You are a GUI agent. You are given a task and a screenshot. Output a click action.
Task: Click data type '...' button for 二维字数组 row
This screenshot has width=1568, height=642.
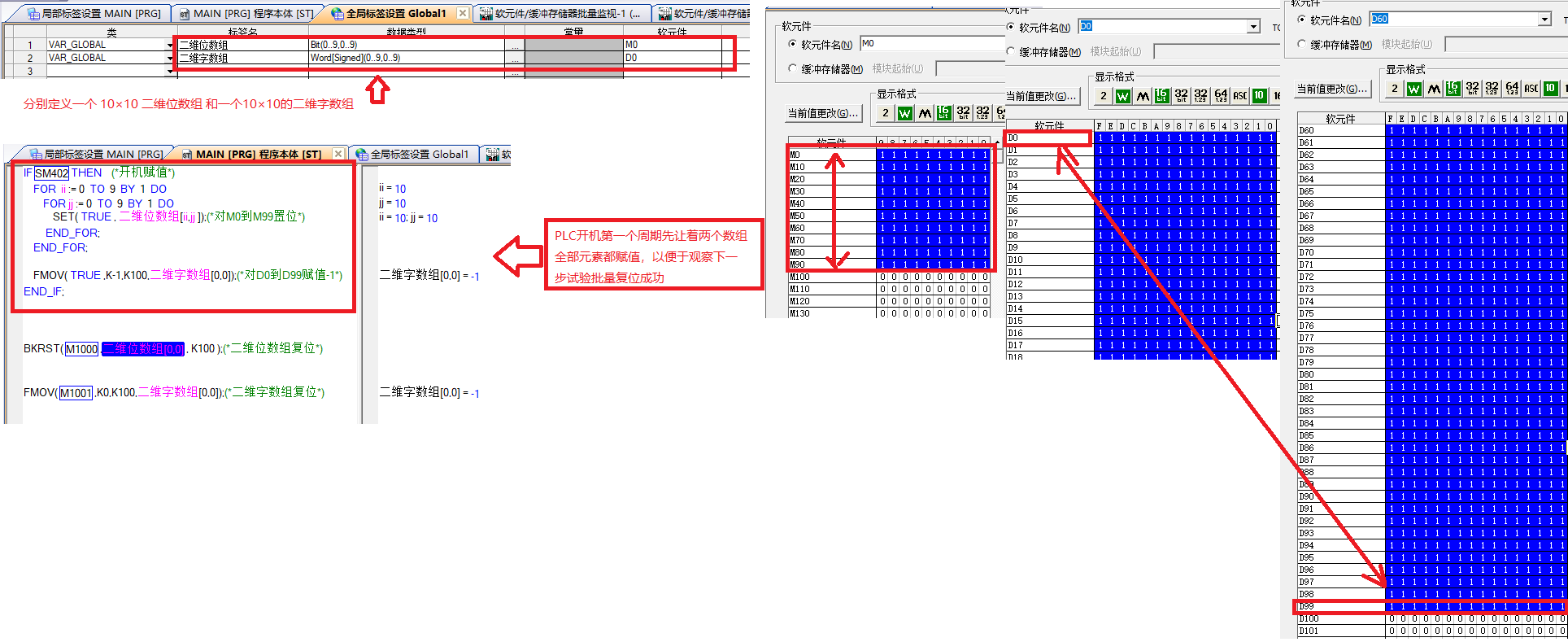(514, 59)
